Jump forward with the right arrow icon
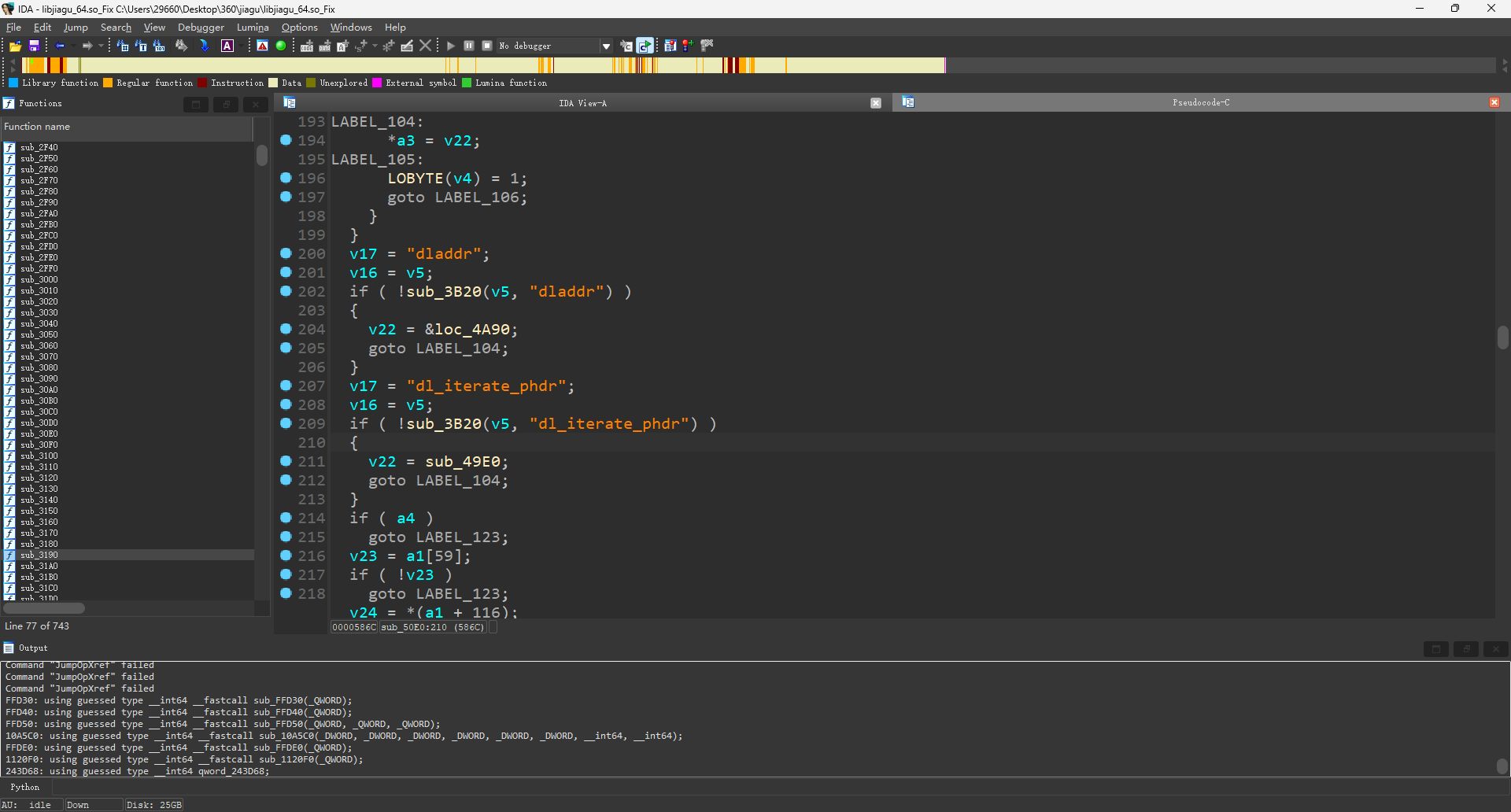The height and width of the screenshot is (812, 1511). click(x=87, y=46)
